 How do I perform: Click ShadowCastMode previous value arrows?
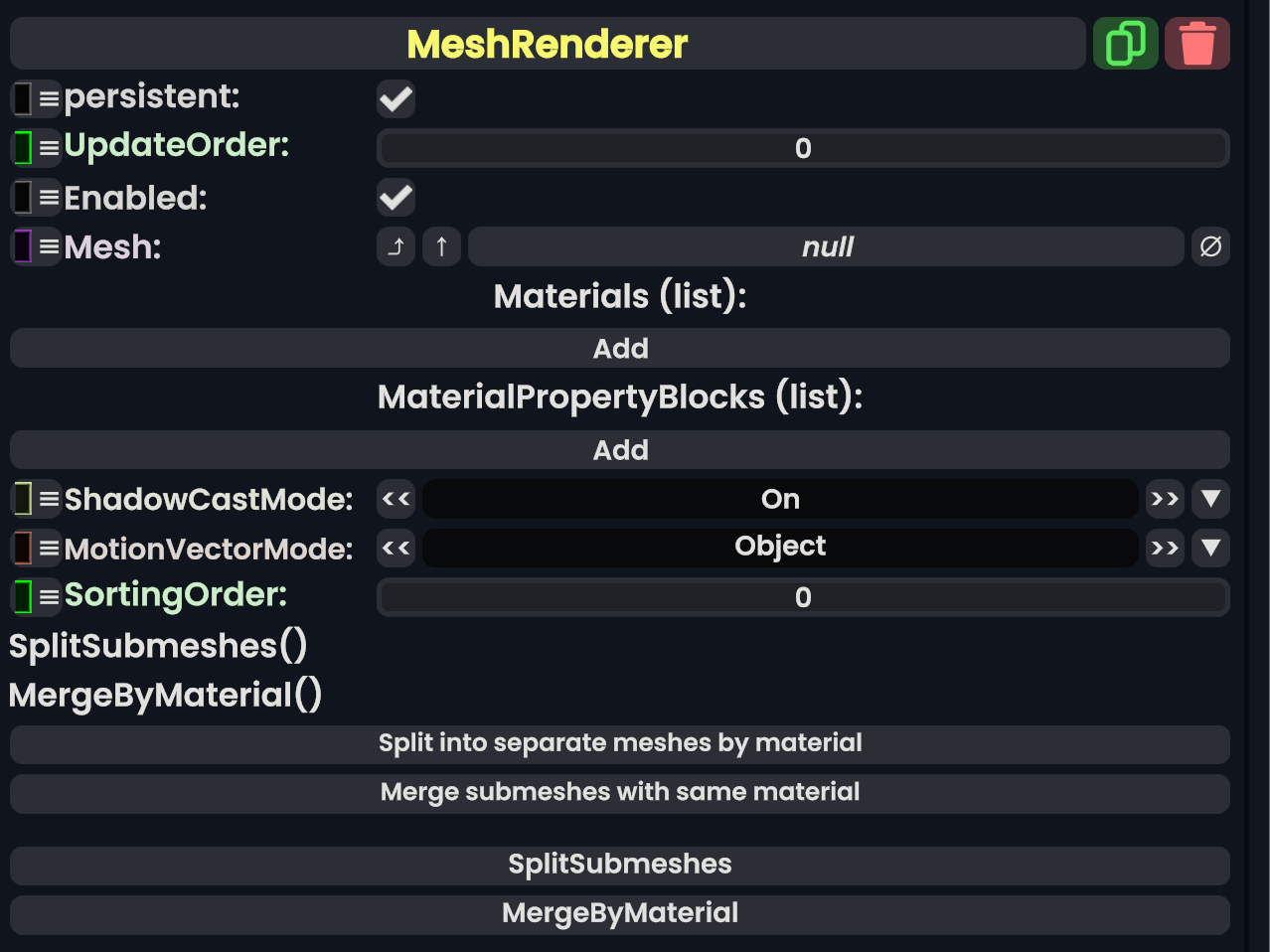396,499
